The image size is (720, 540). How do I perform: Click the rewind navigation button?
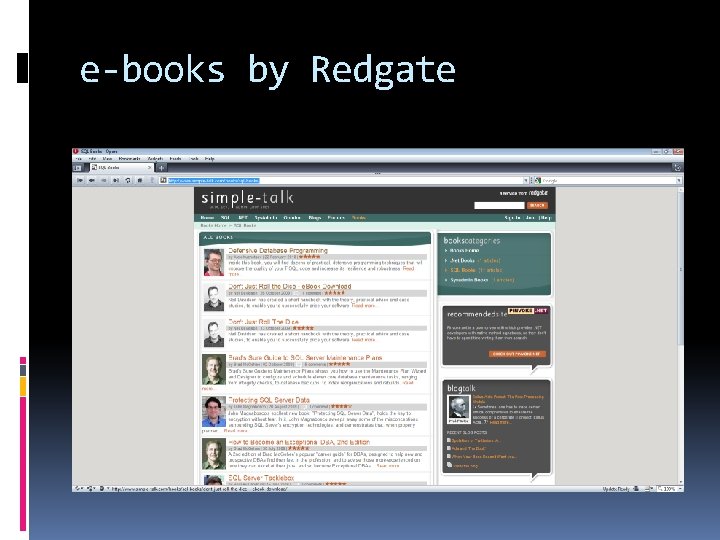tap(80, 180)
